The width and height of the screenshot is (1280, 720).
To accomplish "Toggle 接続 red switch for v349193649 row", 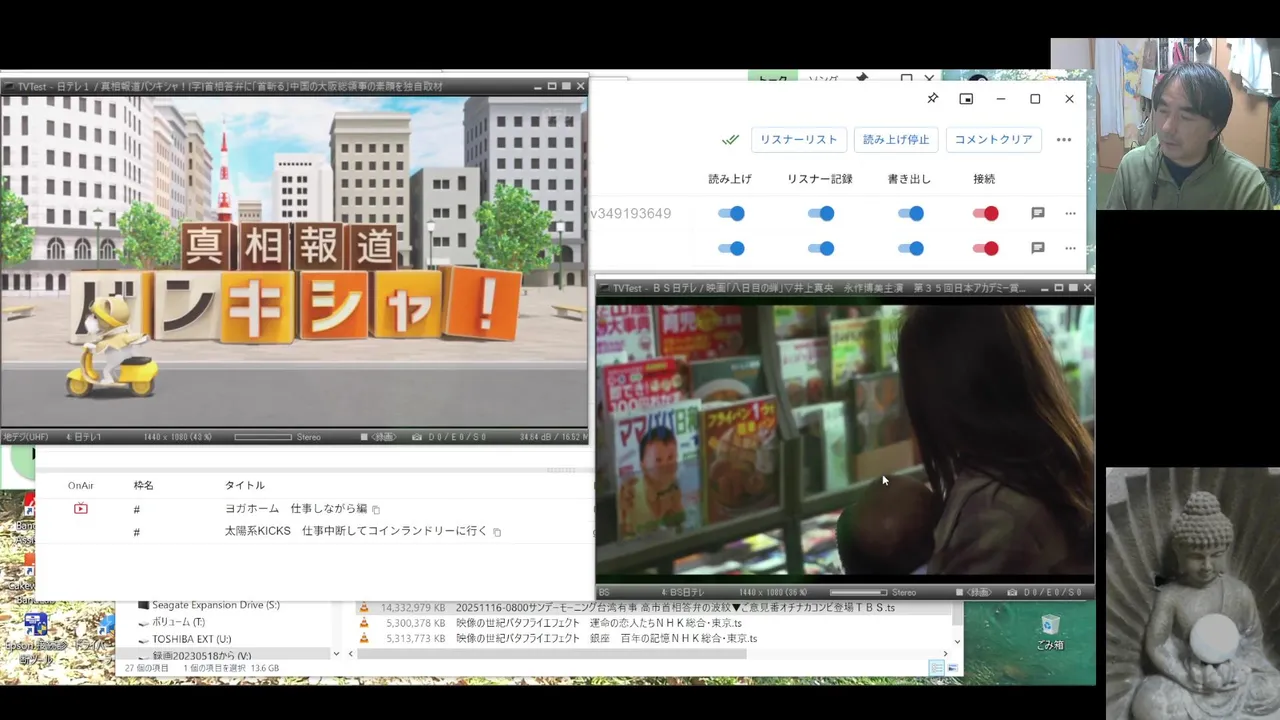I will coord(985,213).
